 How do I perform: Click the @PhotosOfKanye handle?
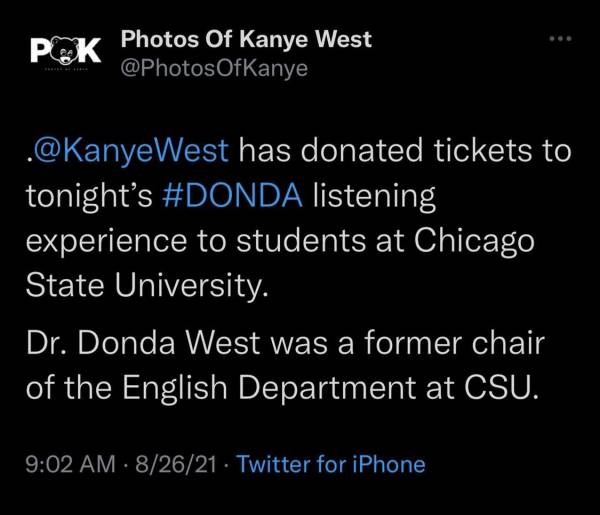213,68
